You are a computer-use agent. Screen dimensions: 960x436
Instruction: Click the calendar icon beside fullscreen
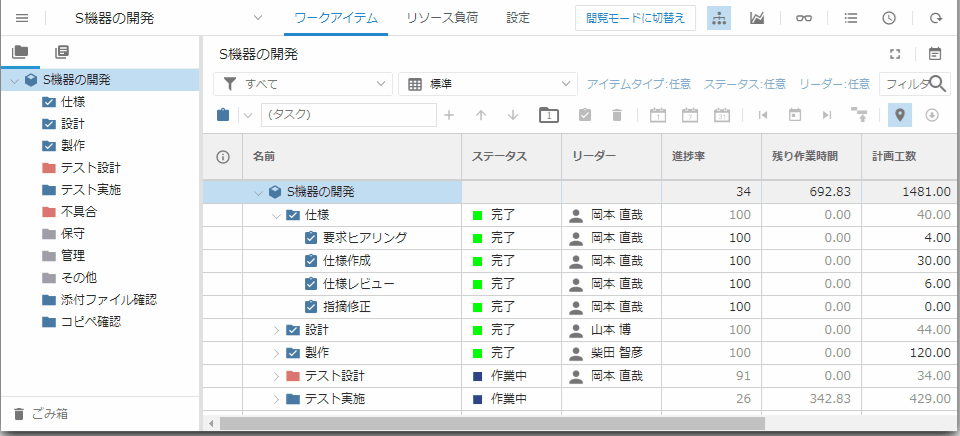click(935, 54)
